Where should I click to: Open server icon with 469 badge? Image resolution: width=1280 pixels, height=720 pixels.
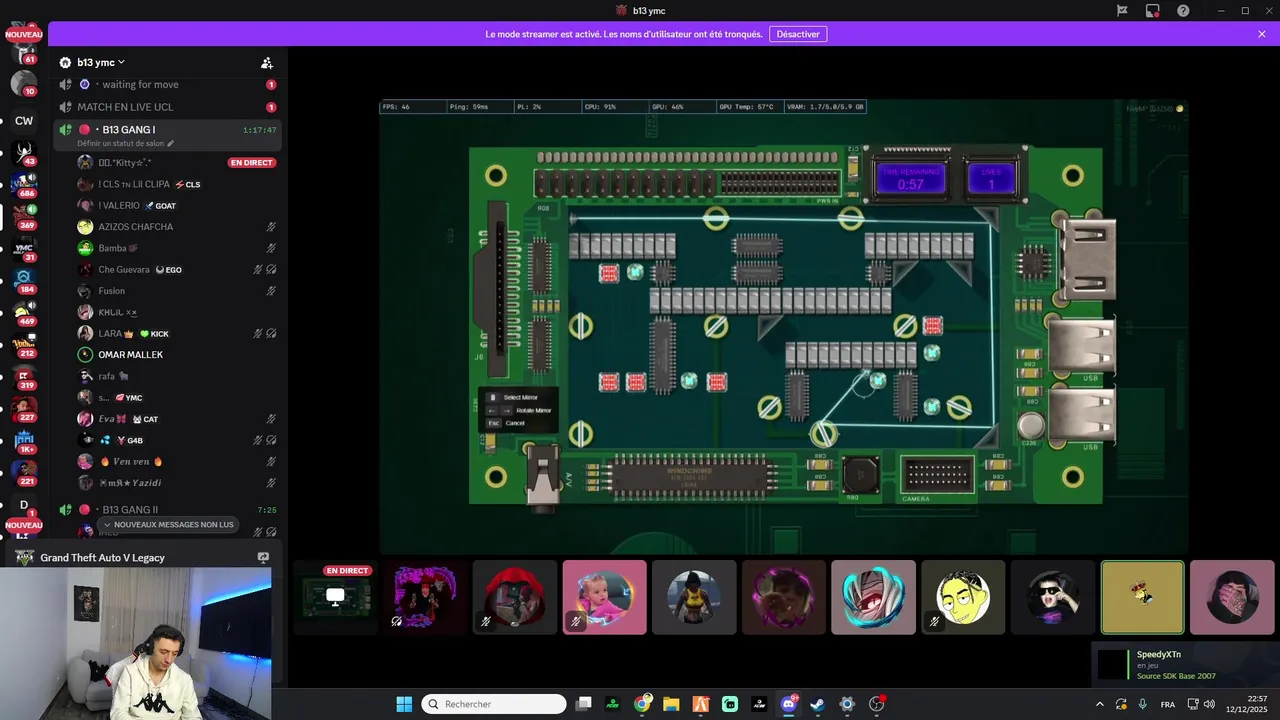(24, 312)
